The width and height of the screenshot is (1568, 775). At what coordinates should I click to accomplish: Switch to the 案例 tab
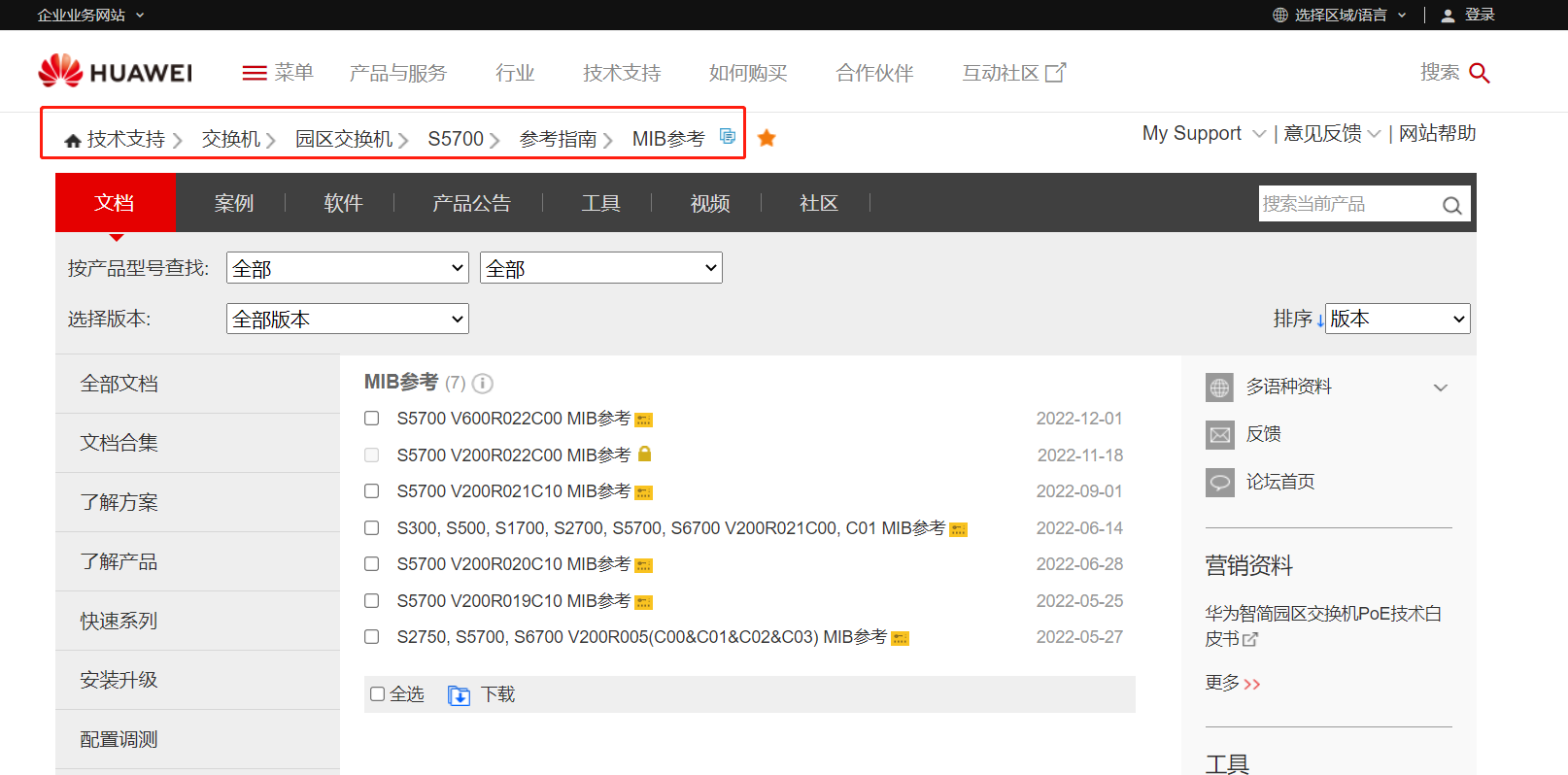(x=234, y=203)
